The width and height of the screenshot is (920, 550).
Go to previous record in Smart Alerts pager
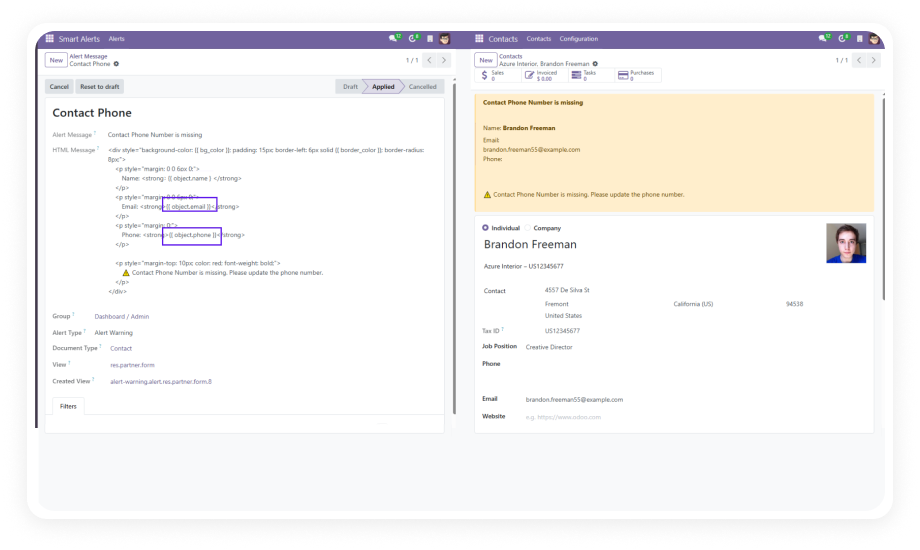[429, 60]
